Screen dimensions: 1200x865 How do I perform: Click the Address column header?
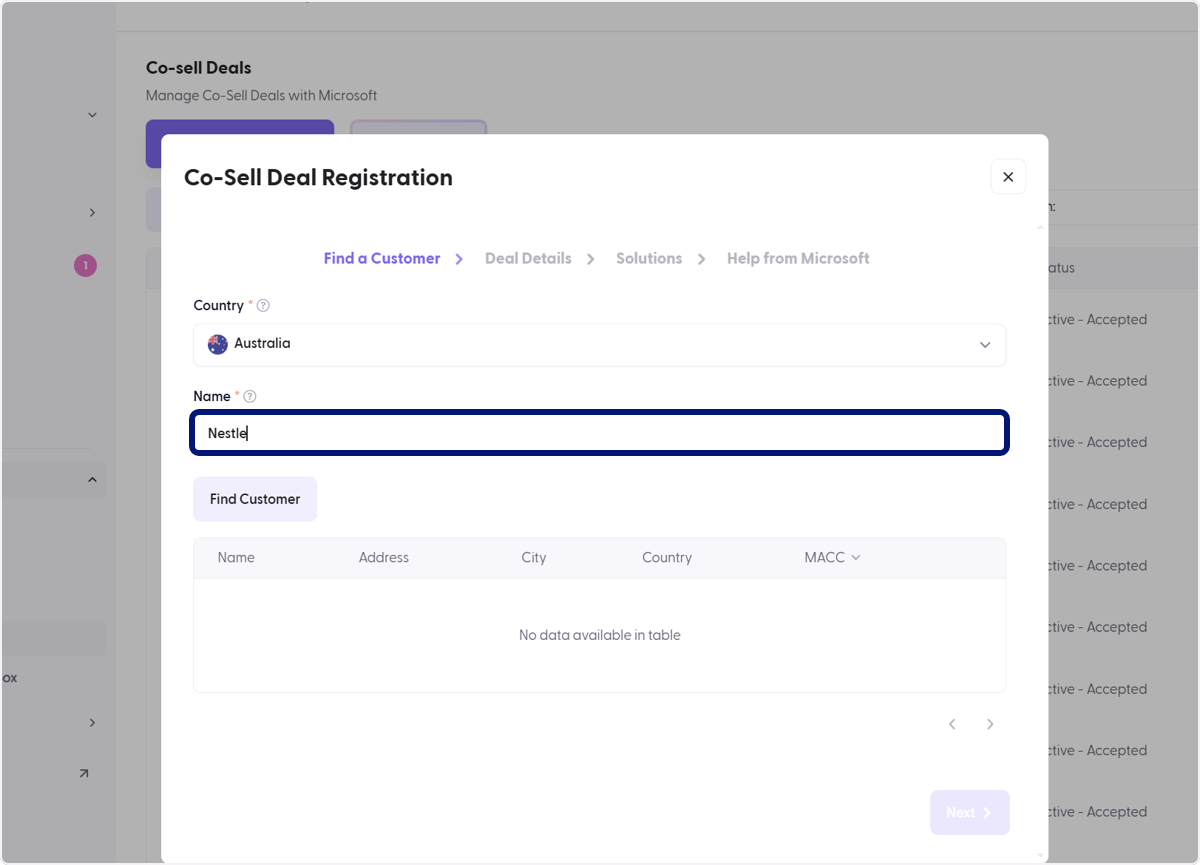pos(384,558)
